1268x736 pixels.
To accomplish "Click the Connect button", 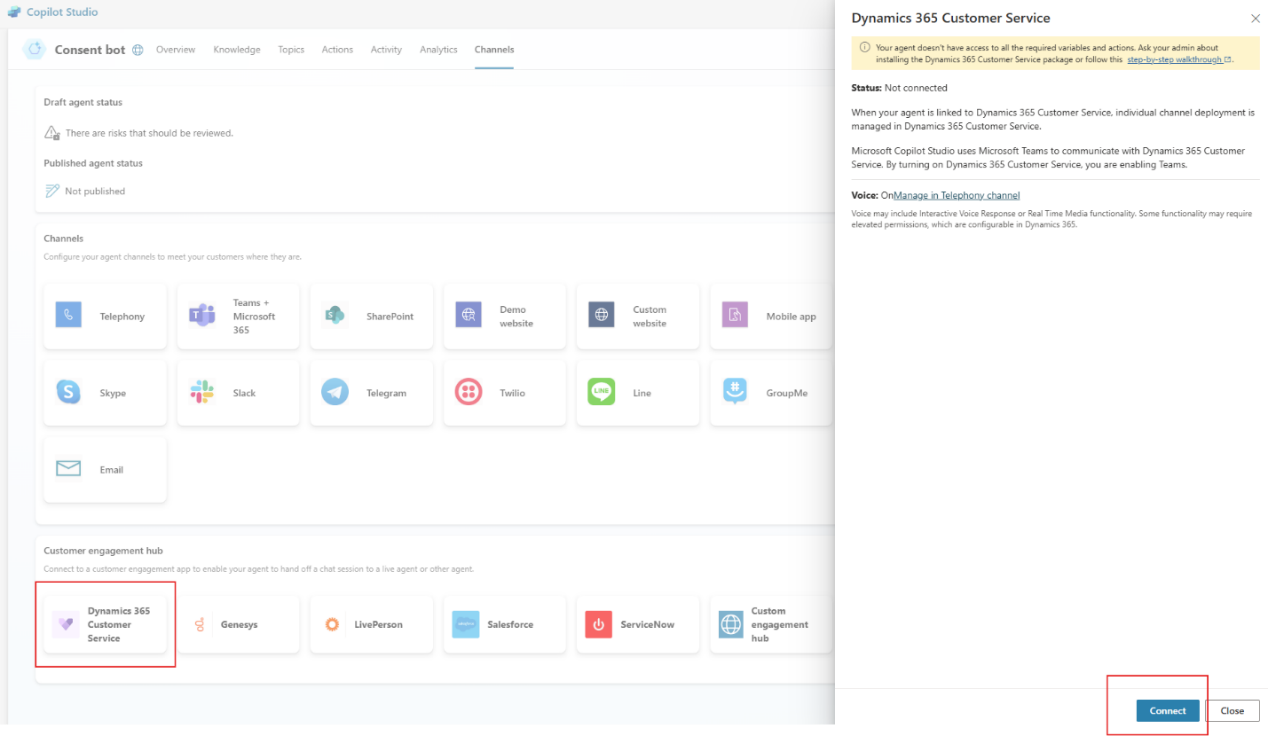I will coord(1168,711).
